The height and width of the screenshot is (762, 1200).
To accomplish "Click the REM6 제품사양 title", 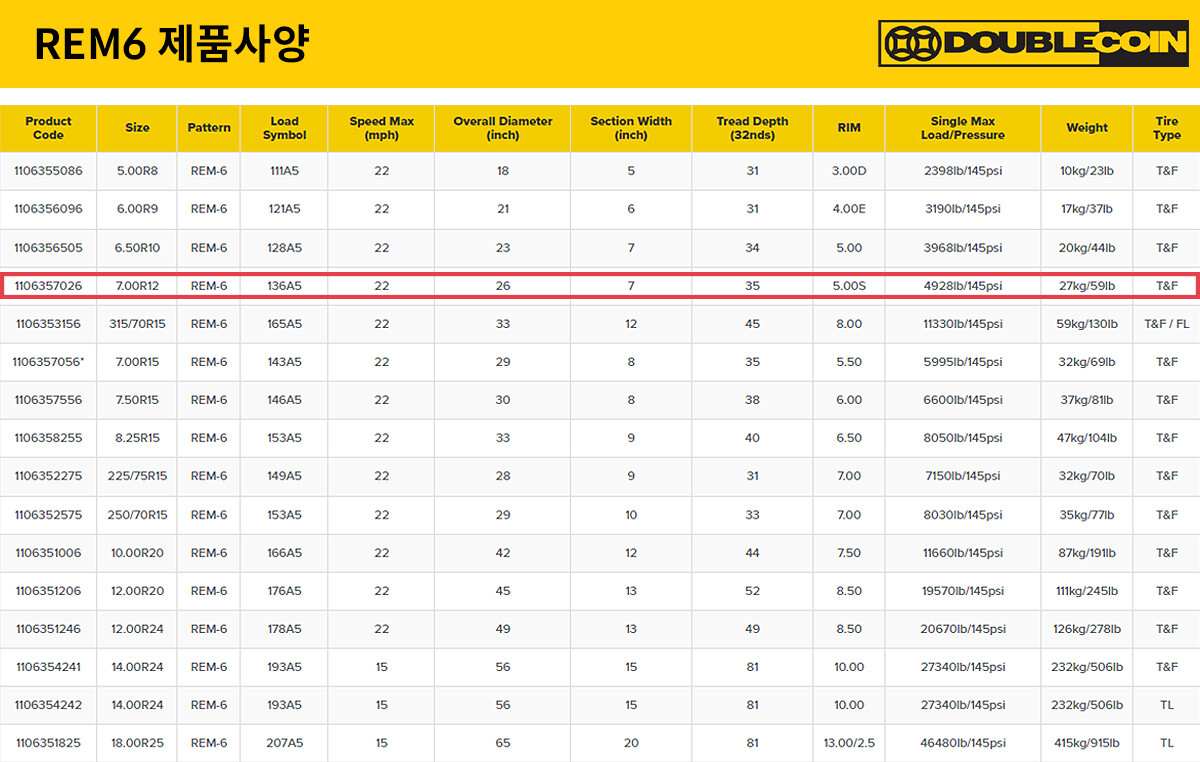I will 171,44.
